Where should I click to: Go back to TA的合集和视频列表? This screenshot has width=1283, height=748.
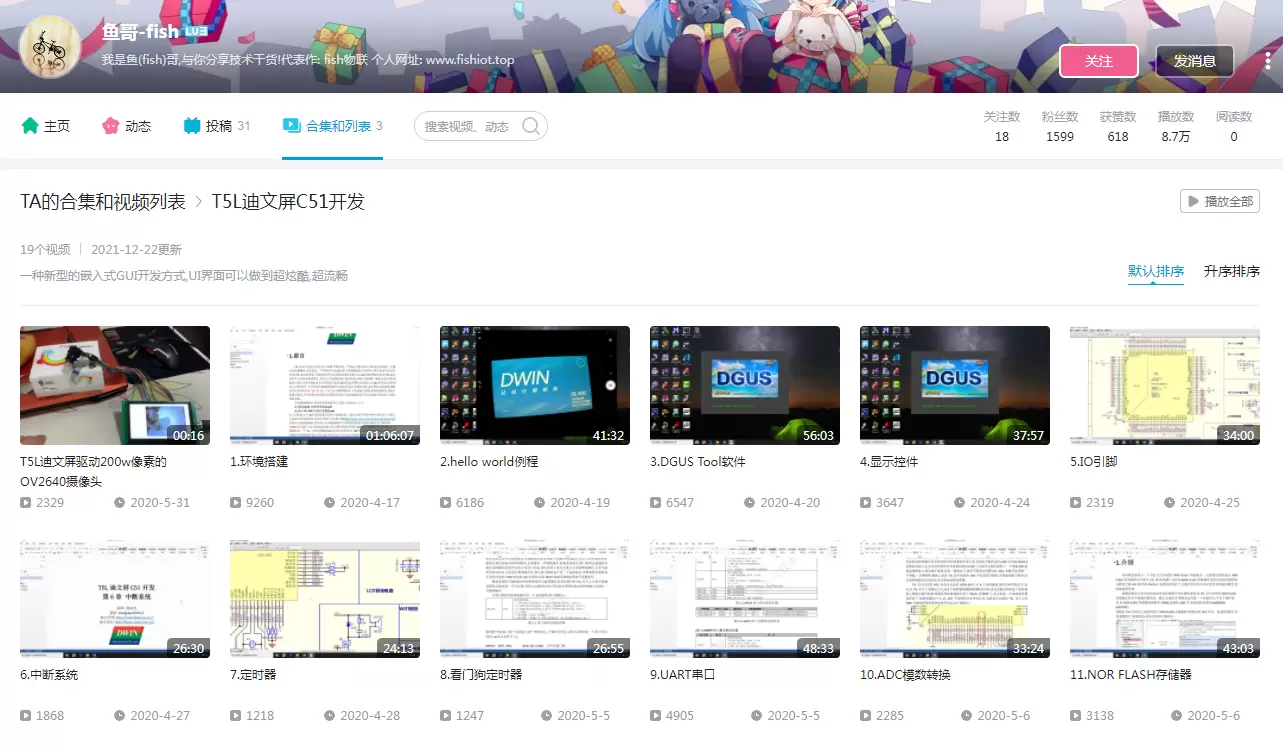pyautogui.click(x=103, y=201)
